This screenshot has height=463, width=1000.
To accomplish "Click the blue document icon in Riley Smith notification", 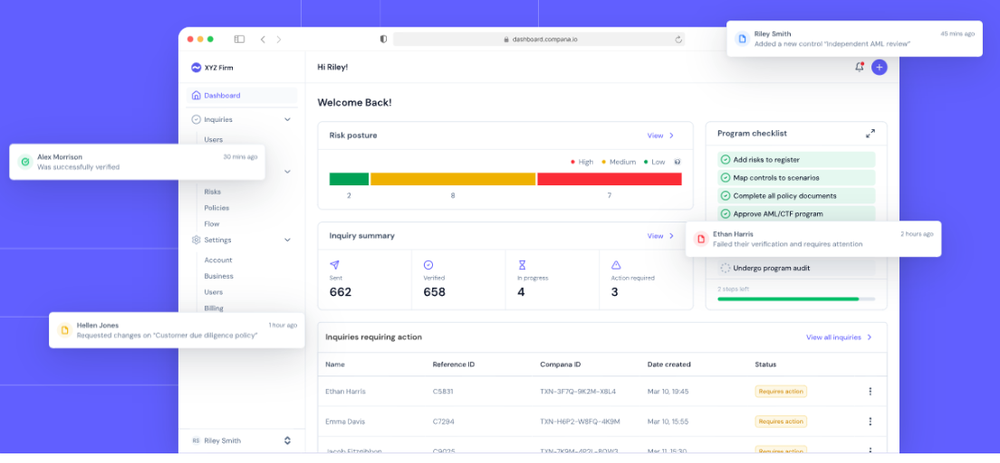I will tap(742, 38).
